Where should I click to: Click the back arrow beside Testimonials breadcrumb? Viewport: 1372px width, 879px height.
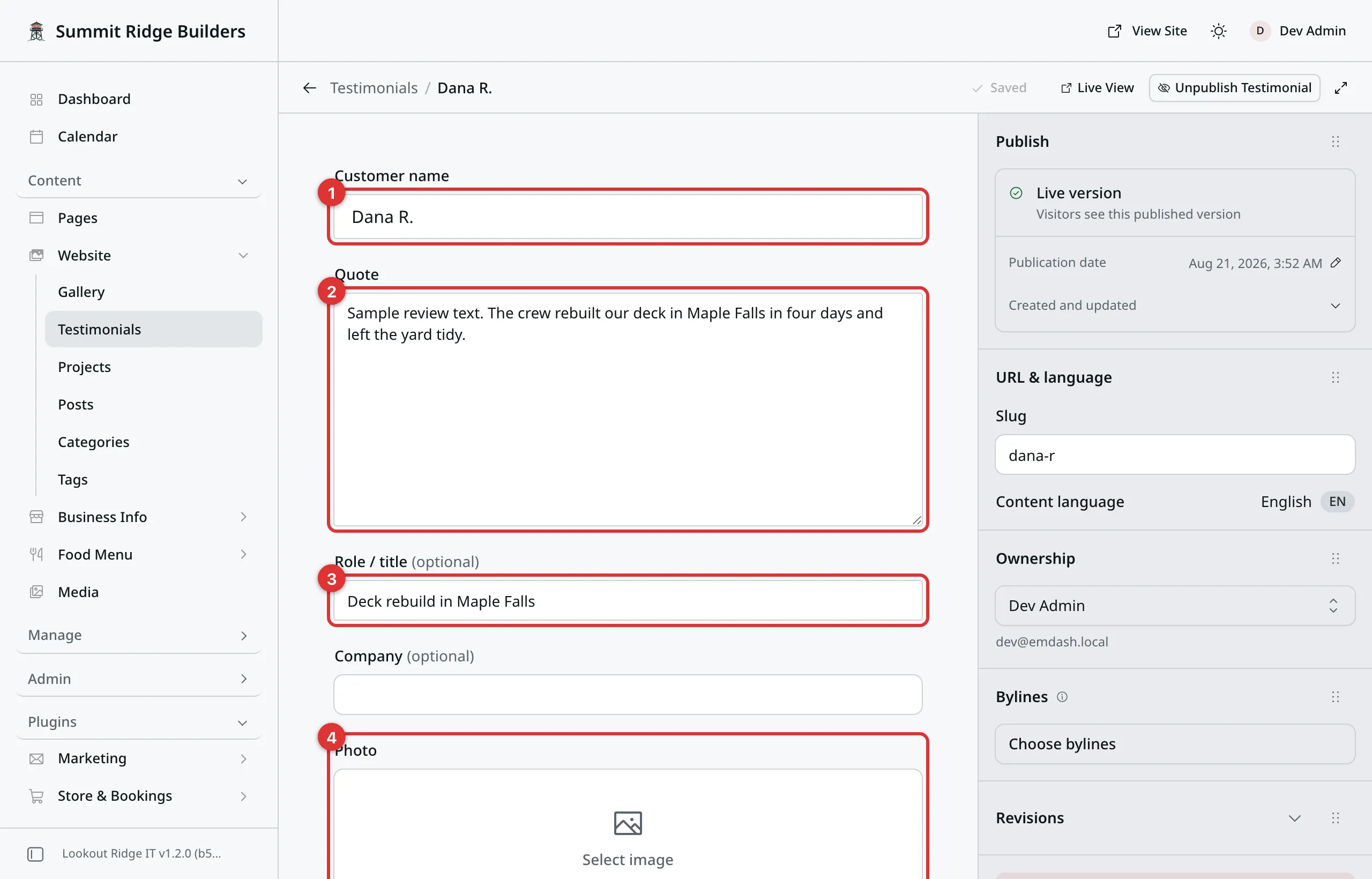tap(309, 88)
